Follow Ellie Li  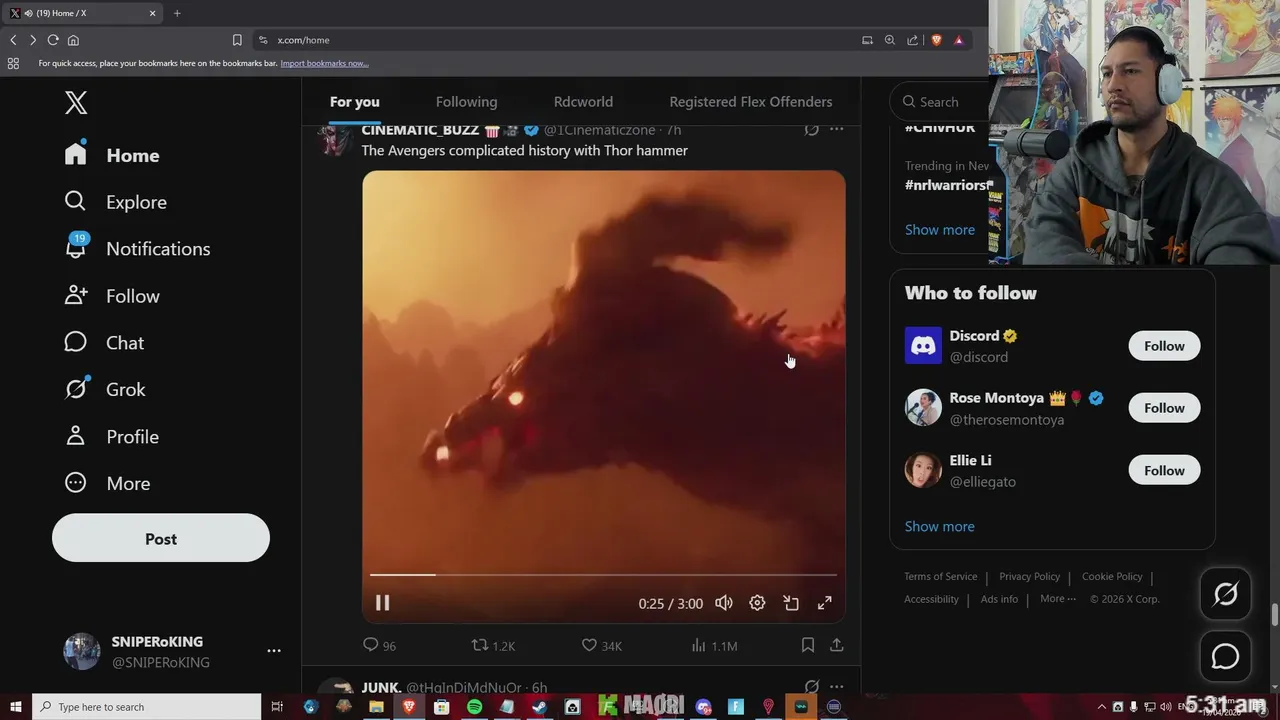[x=1164, y=470]
